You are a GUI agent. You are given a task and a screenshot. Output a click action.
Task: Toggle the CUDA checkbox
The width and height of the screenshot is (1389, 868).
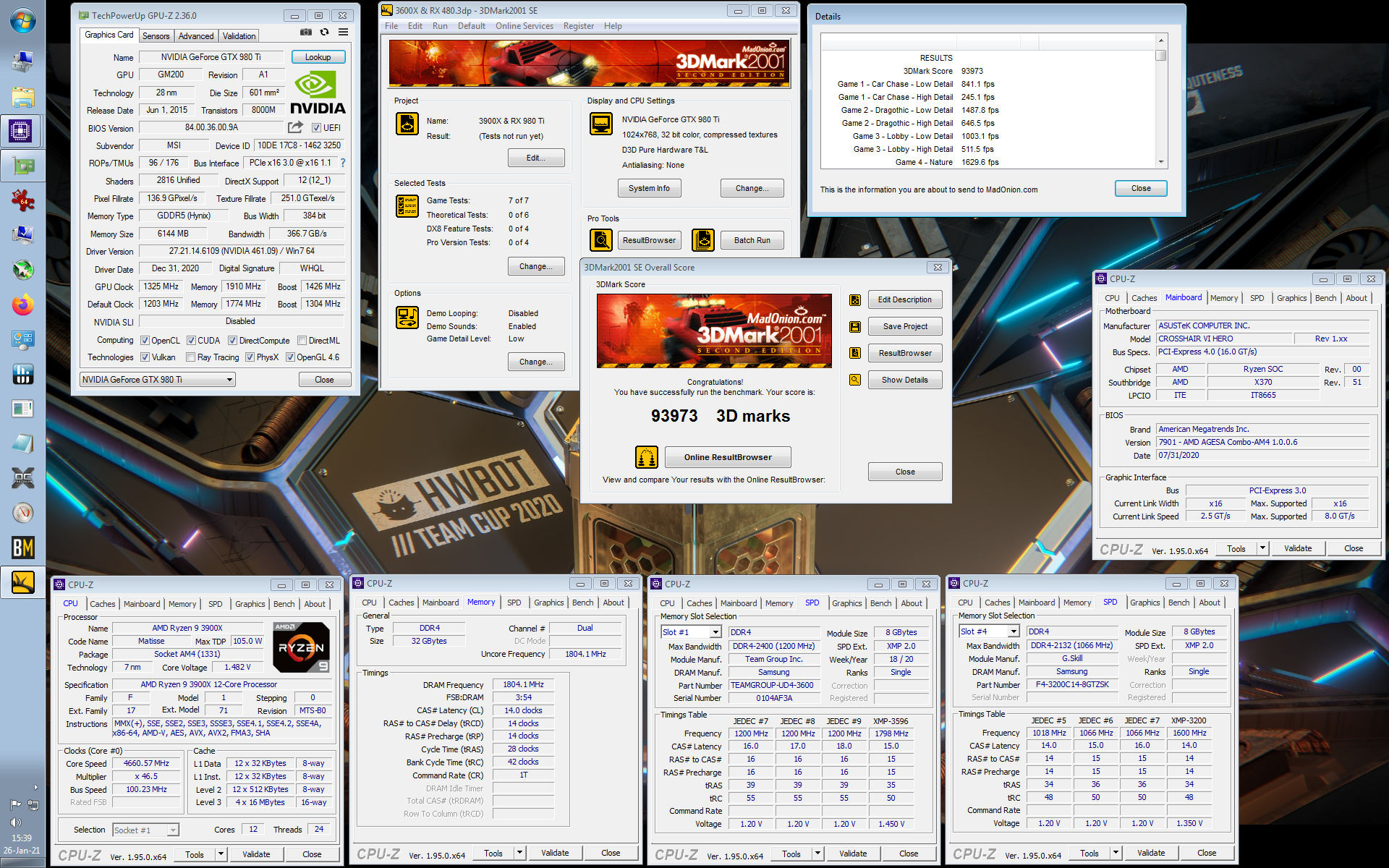tap(191, 341)
